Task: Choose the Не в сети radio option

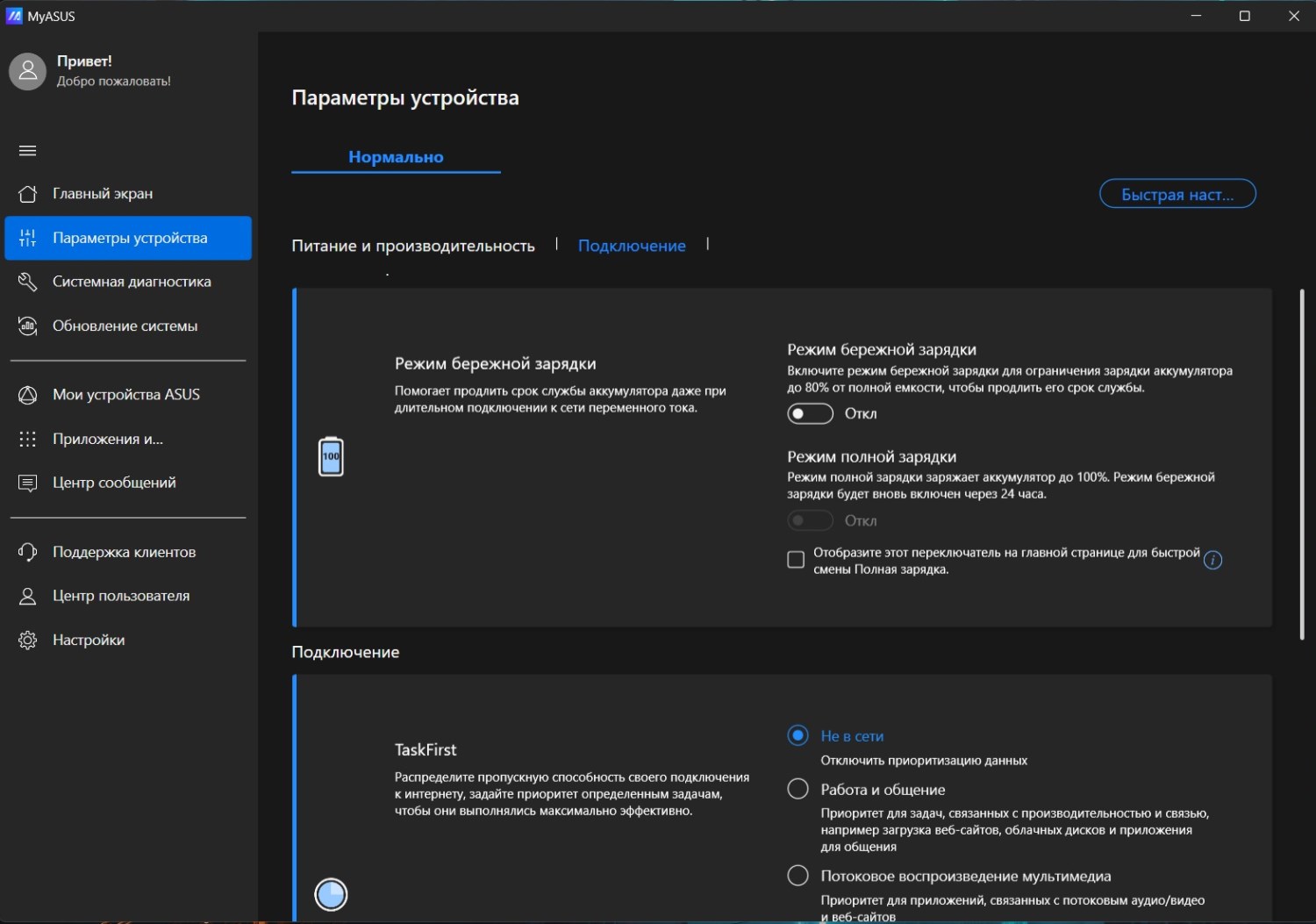Action: 797,735
